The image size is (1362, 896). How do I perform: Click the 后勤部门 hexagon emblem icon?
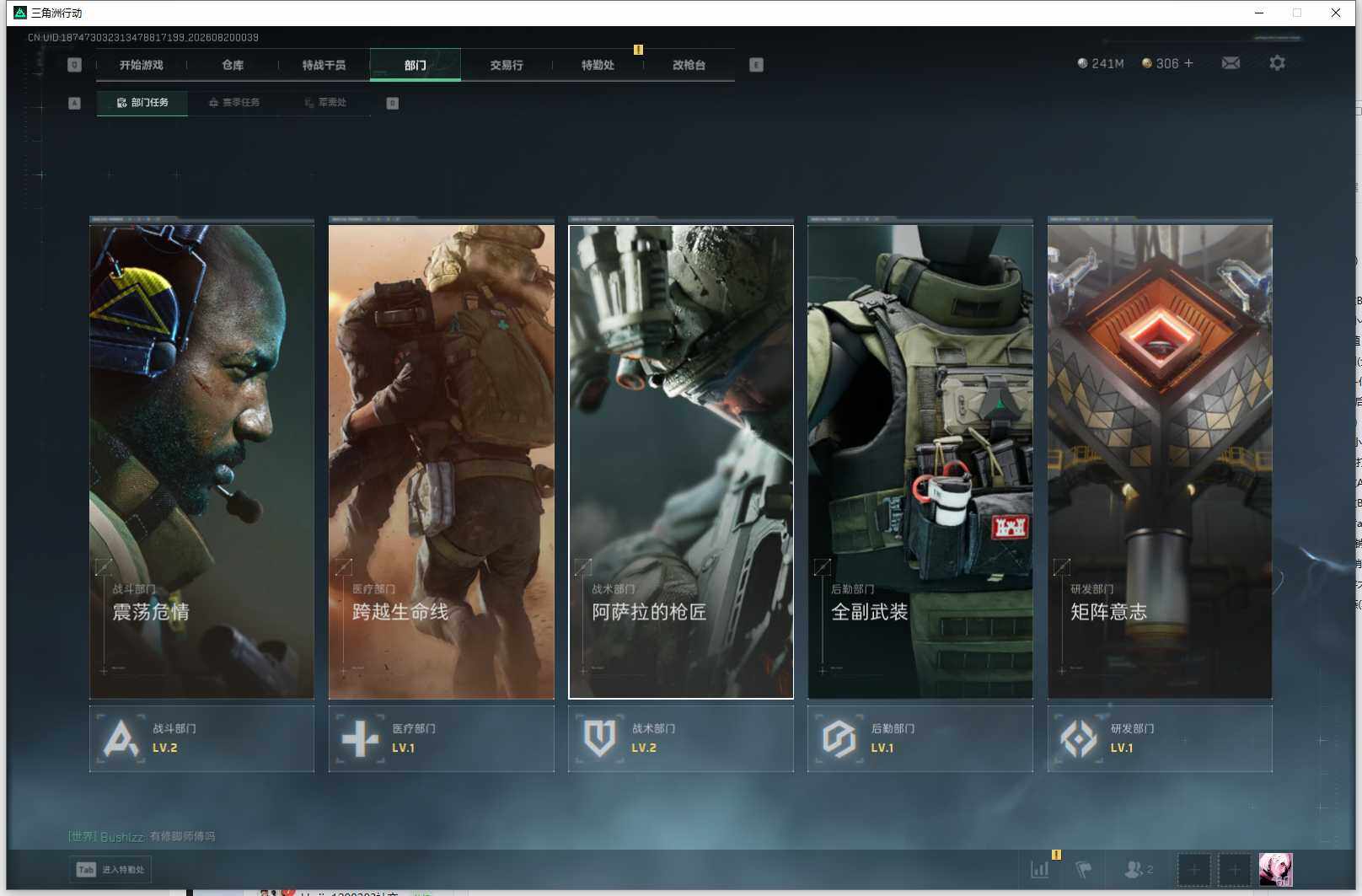coord(839,738)
